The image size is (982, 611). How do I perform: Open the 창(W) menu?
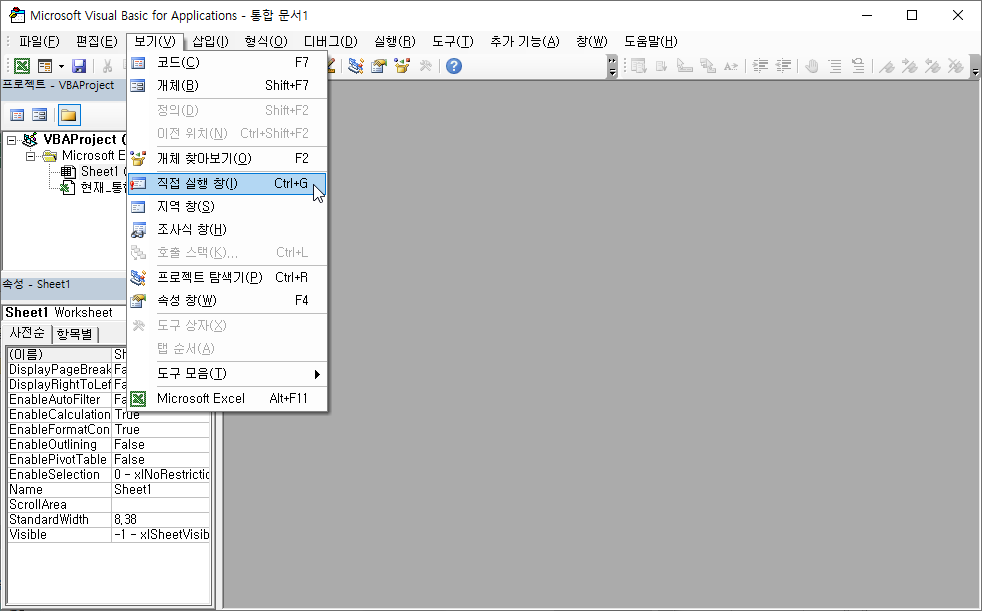click(592, 41)
